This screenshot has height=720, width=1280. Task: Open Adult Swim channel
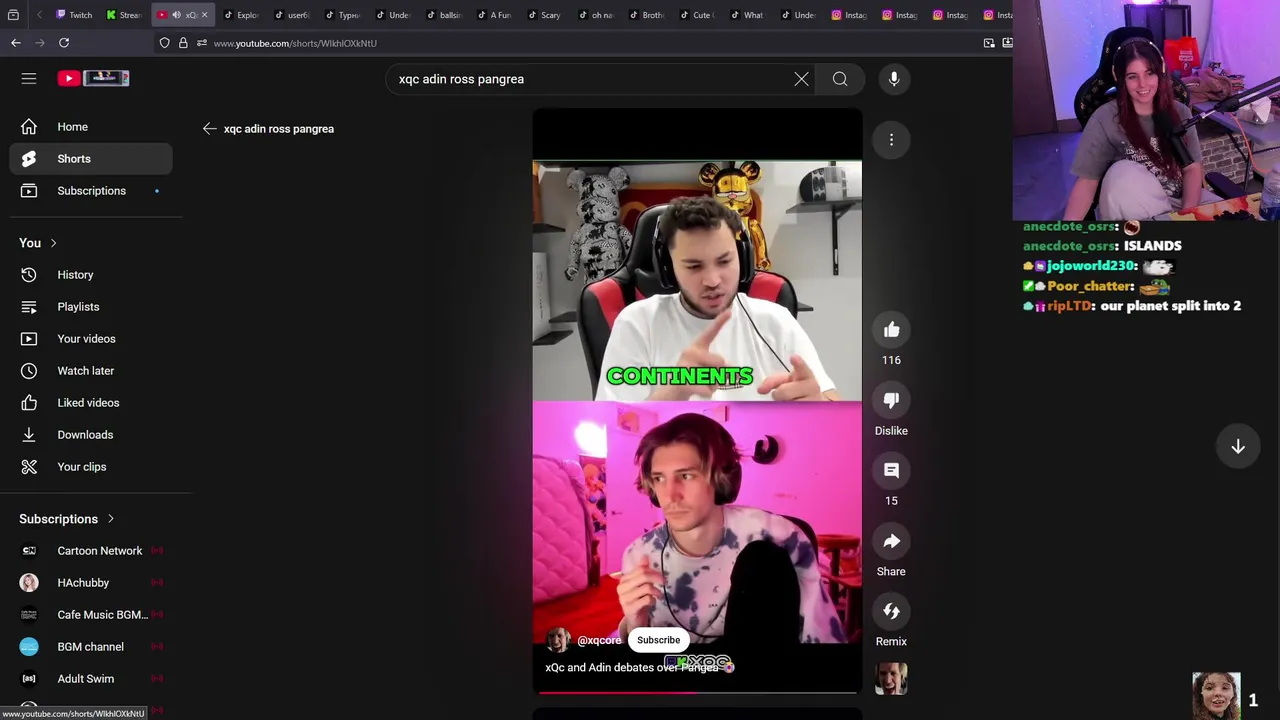click(x=91, y=679)
